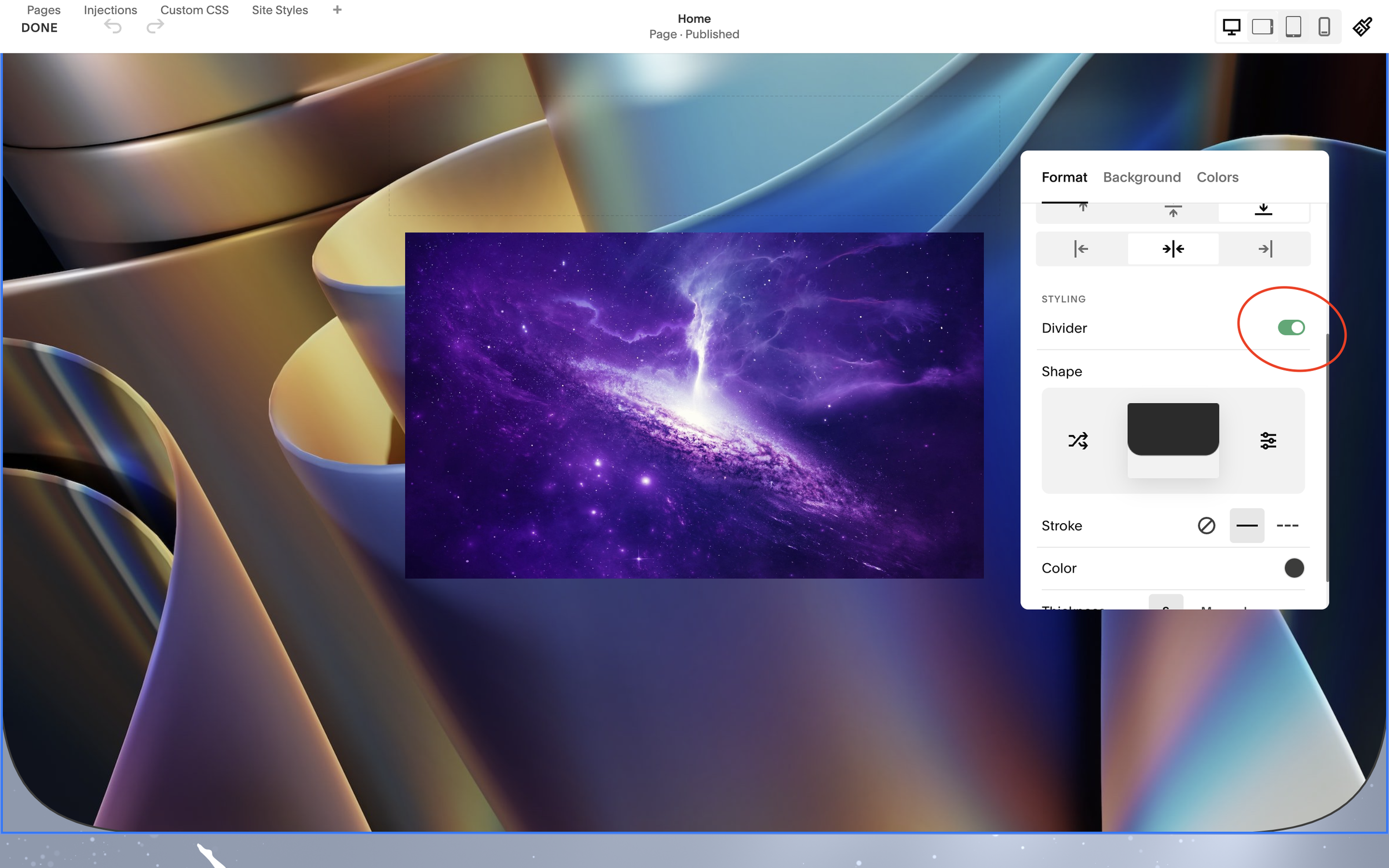The width and height of the screenshot is (1389, 868).
Task: Align content to left edge
Action: click(1081, 249)
